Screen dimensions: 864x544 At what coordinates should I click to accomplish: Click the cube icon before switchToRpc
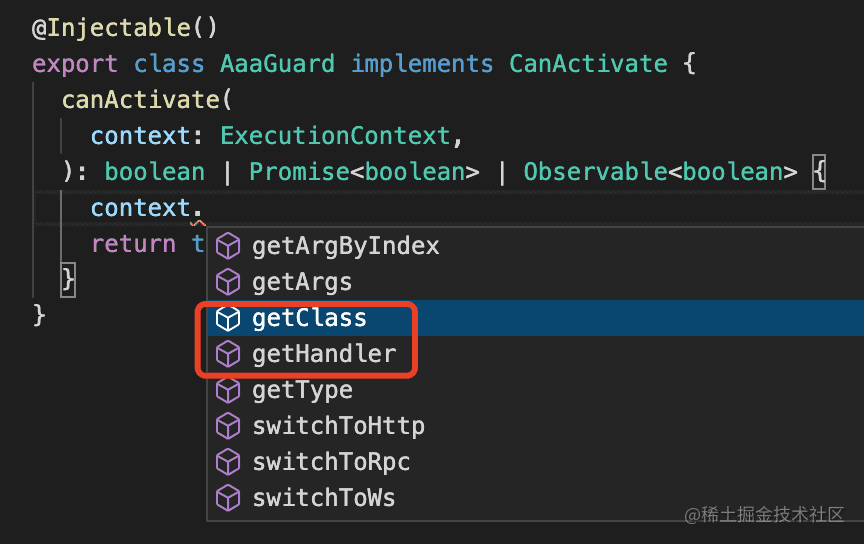click(x=229, y=462)
